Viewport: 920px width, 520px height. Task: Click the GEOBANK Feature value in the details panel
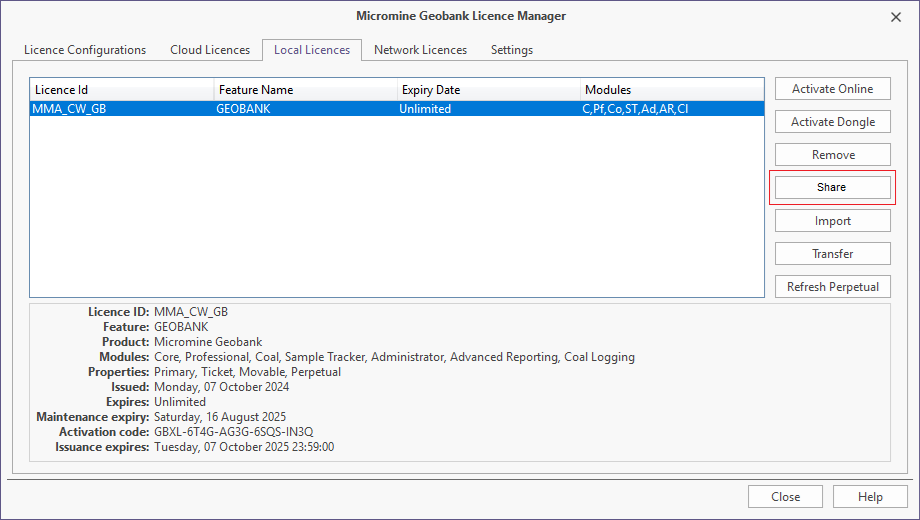click(181, 327)
